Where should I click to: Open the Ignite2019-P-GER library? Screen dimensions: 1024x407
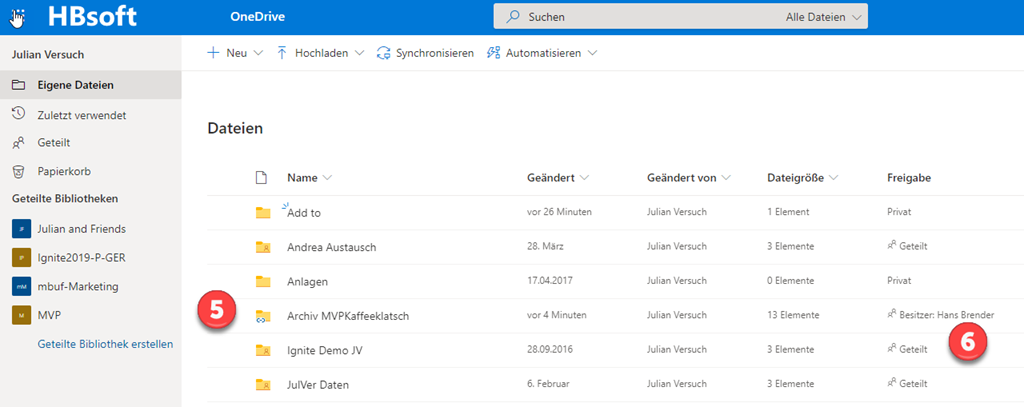81,258
